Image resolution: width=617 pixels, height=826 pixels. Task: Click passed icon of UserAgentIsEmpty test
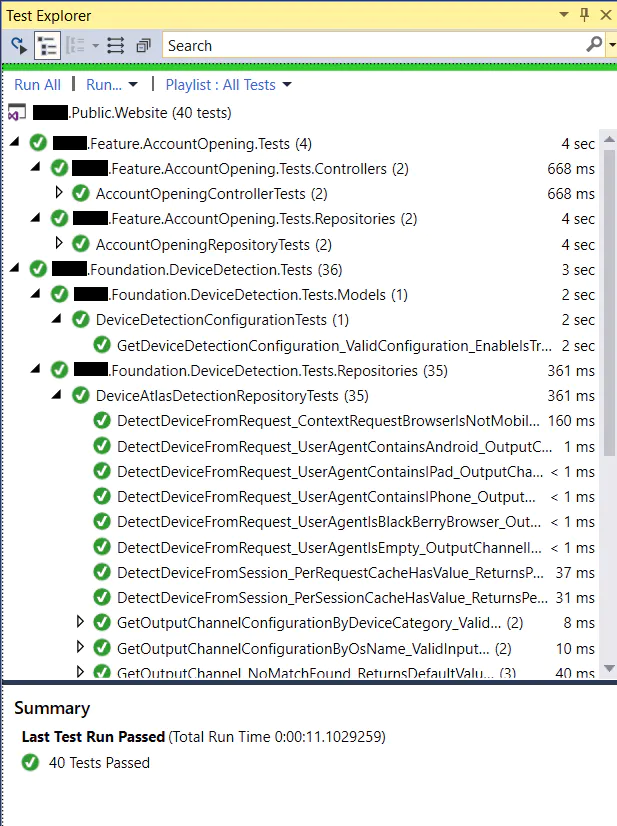[x=102, y=547]
